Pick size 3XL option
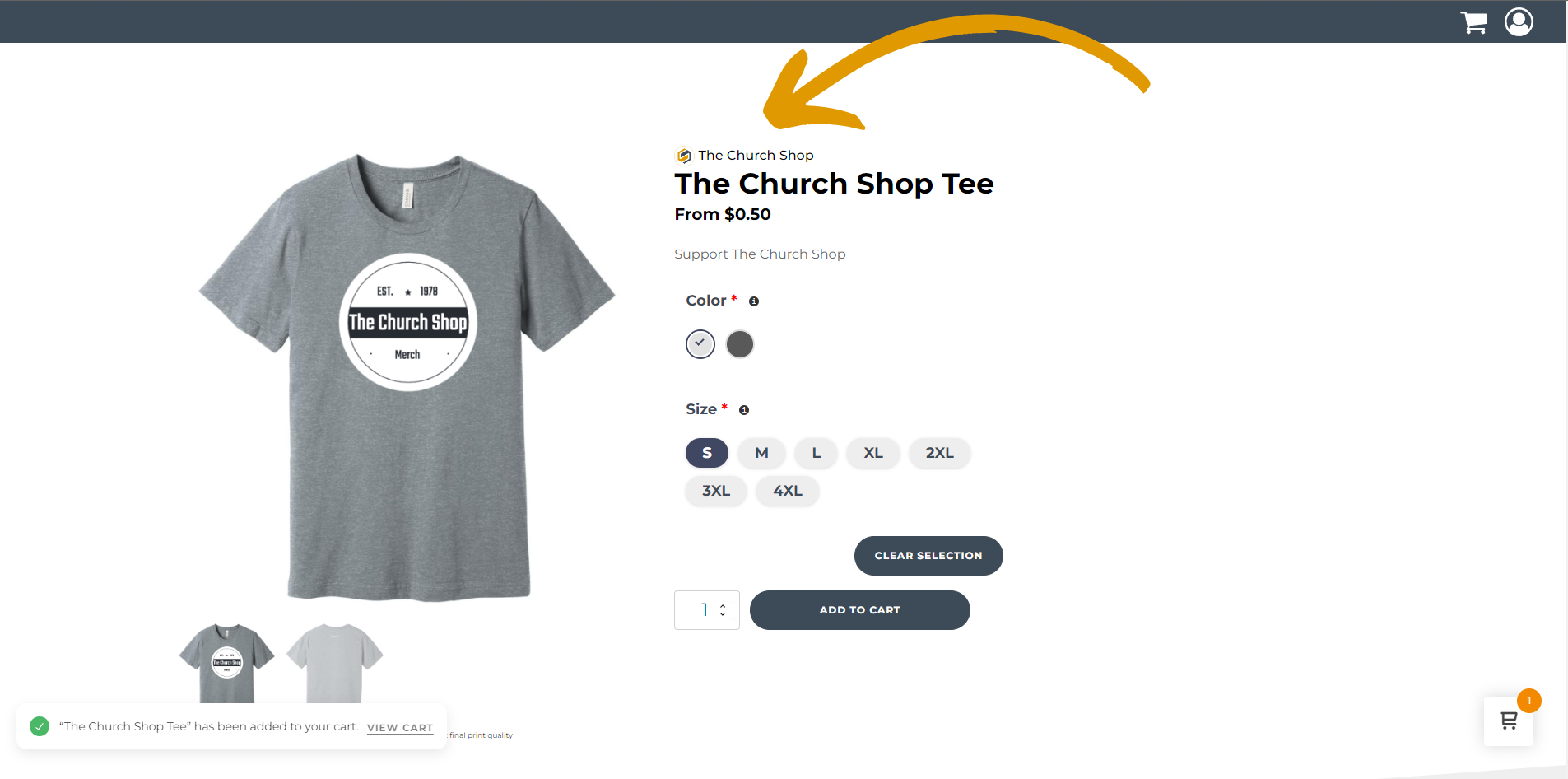This screenshot has height=779, width=1568. [x=716, y=491]
